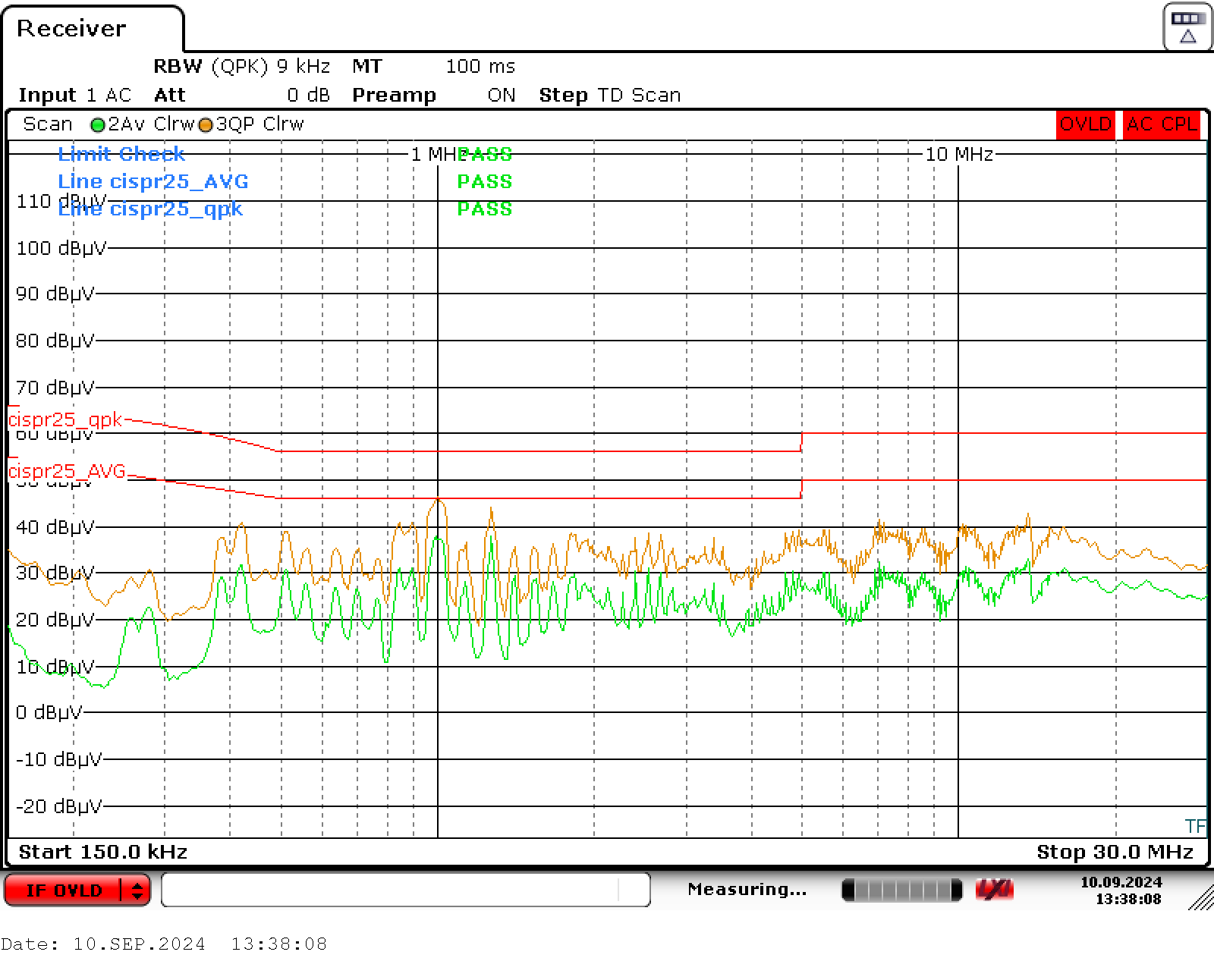Click the empty status input field
The height and width of the screenshot is (980, 1214).
405,890
